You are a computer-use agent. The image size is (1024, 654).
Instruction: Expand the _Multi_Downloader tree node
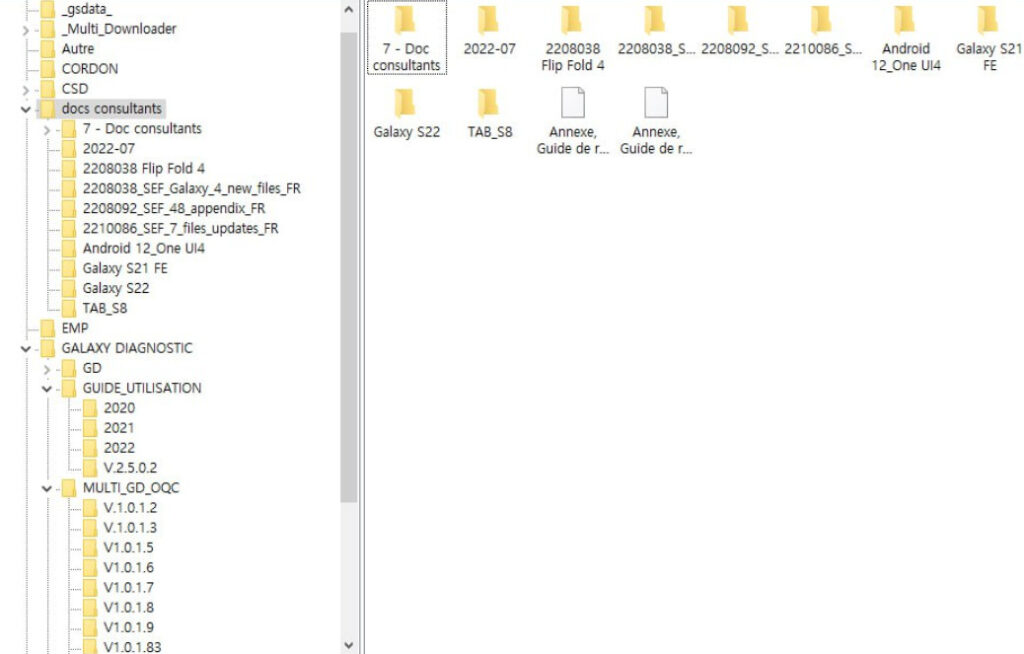click(25, 29)
